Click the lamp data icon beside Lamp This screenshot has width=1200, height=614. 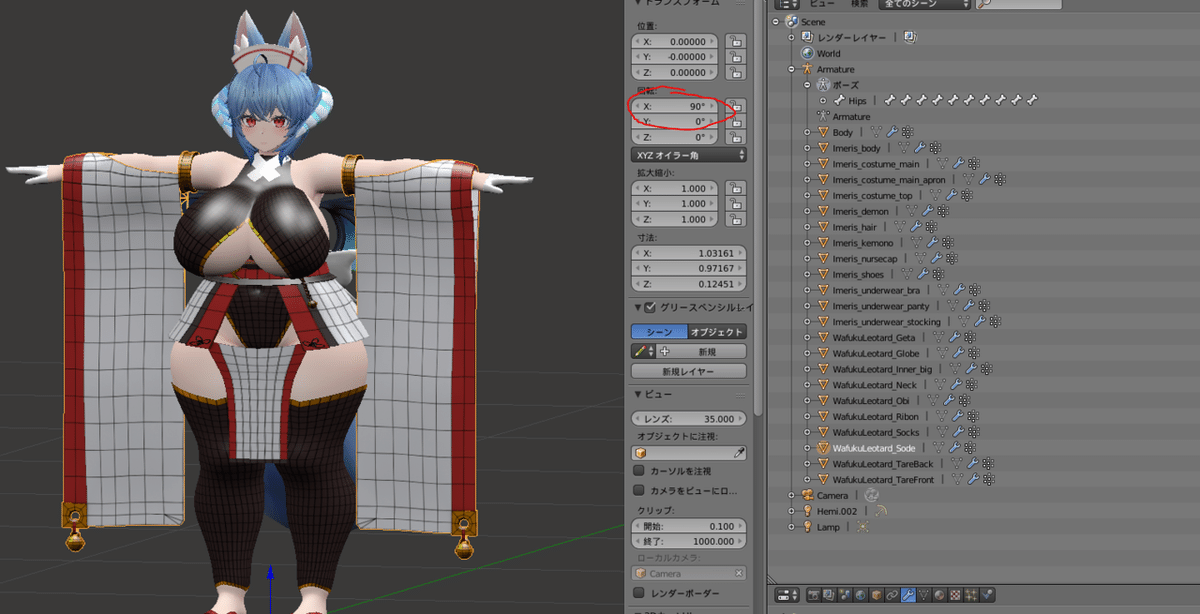(862, 527)
